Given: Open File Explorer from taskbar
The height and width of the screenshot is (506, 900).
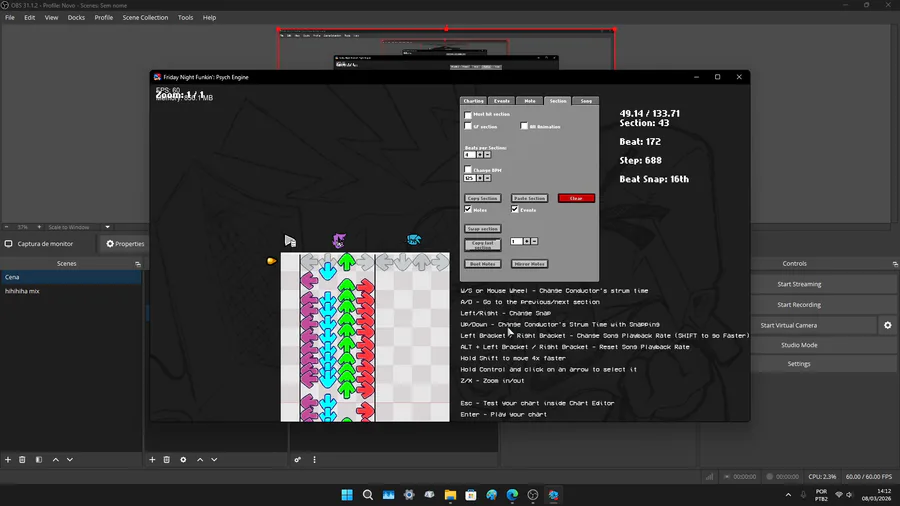Looking at the screenshot, I should (450, 495).
